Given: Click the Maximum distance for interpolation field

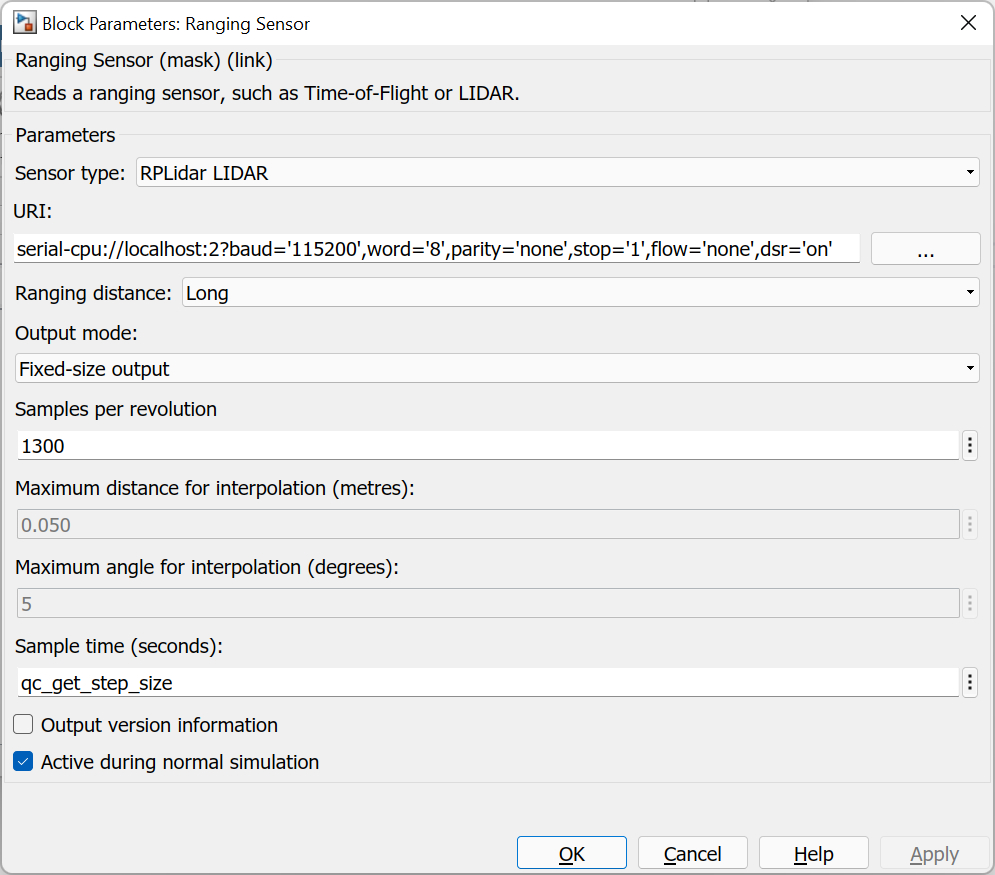Looking at the screenshot, I should [x=487, y=525].
